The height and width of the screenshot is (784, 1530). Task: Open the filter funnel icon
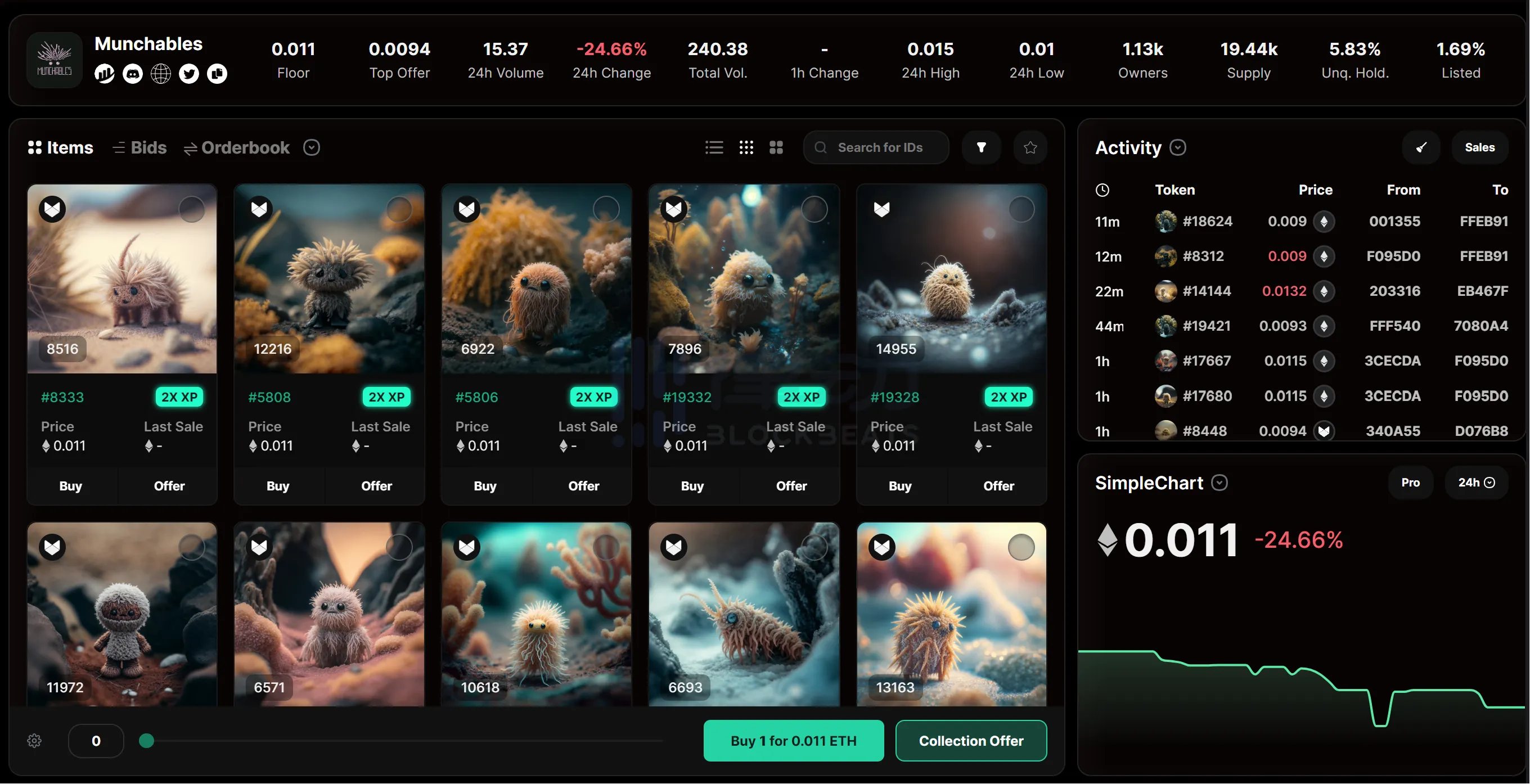(x=981, y=147)
